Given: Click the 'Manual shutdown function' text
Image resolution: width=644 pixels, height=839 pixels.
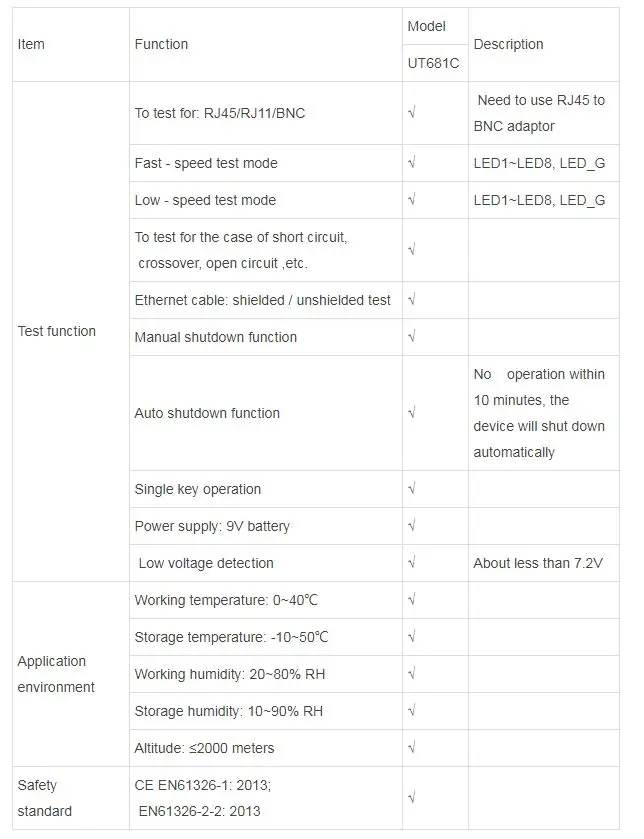Looking at the screenshot, I should (216, 338).
